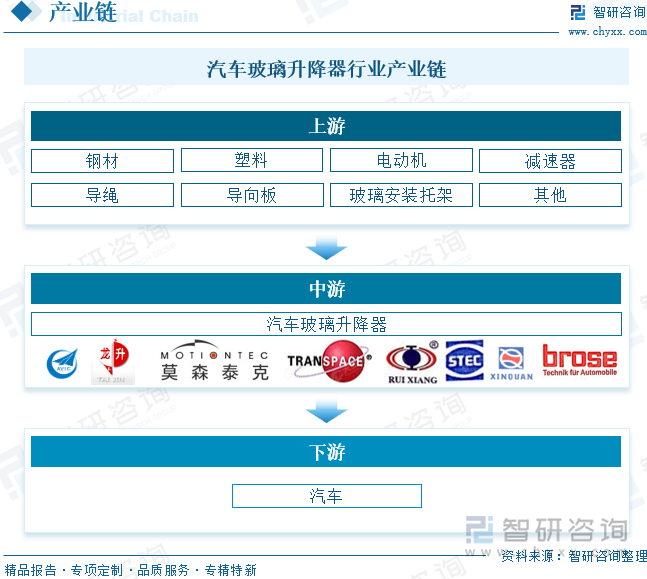
Task: Click the 上游 header bar
Action: pos(326,126)
